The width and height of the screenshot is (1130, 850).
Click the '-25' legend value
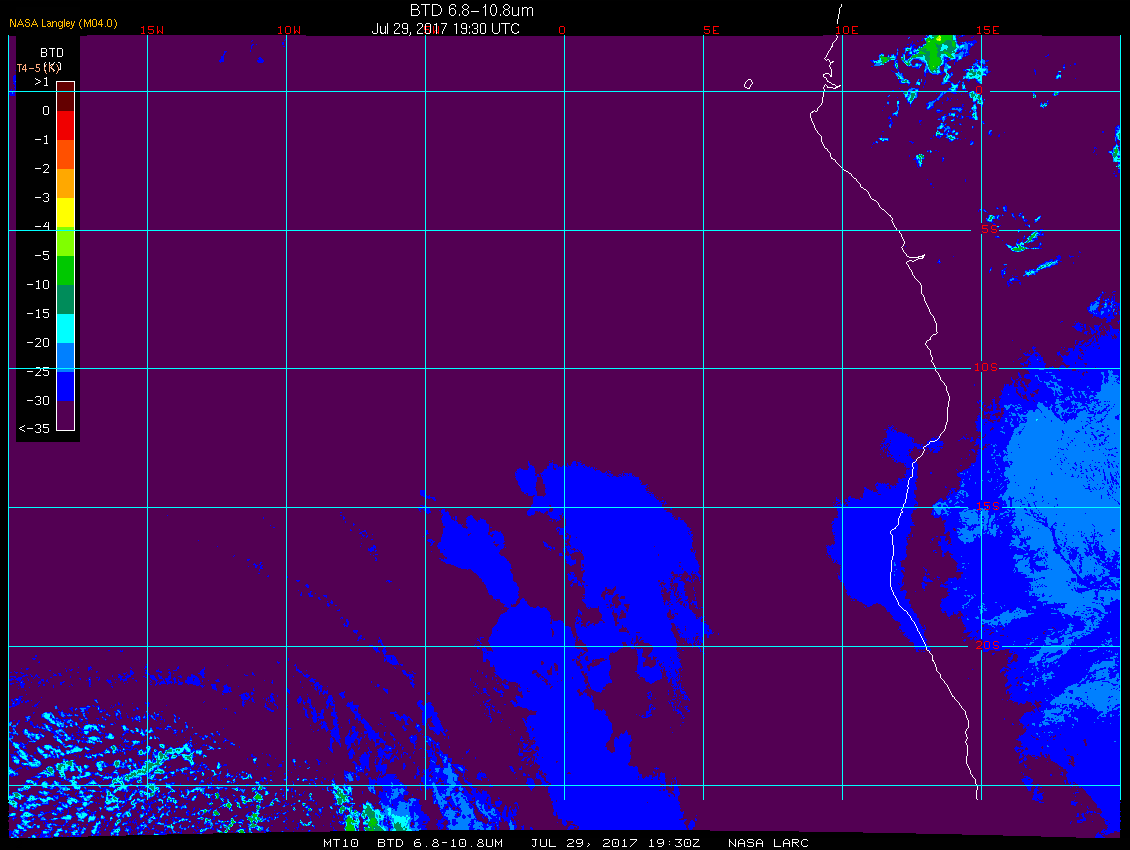click(x=38, y=371)
